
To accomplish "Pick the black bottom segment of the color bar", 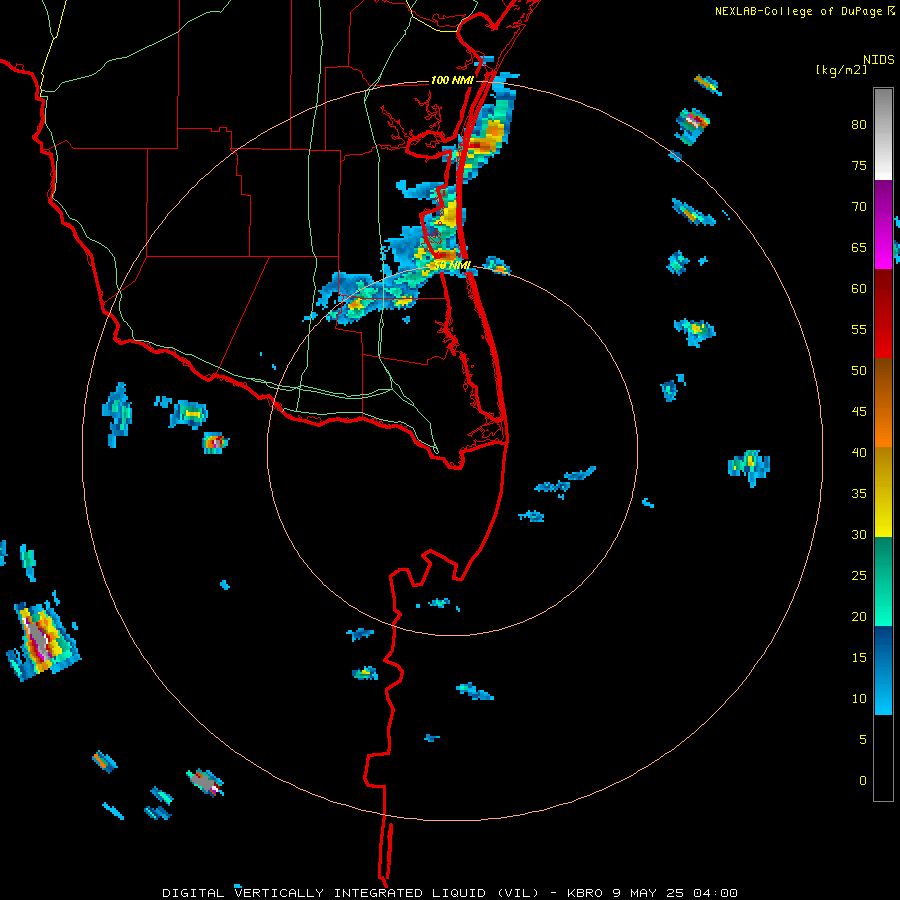I will [x=883, y=758].
